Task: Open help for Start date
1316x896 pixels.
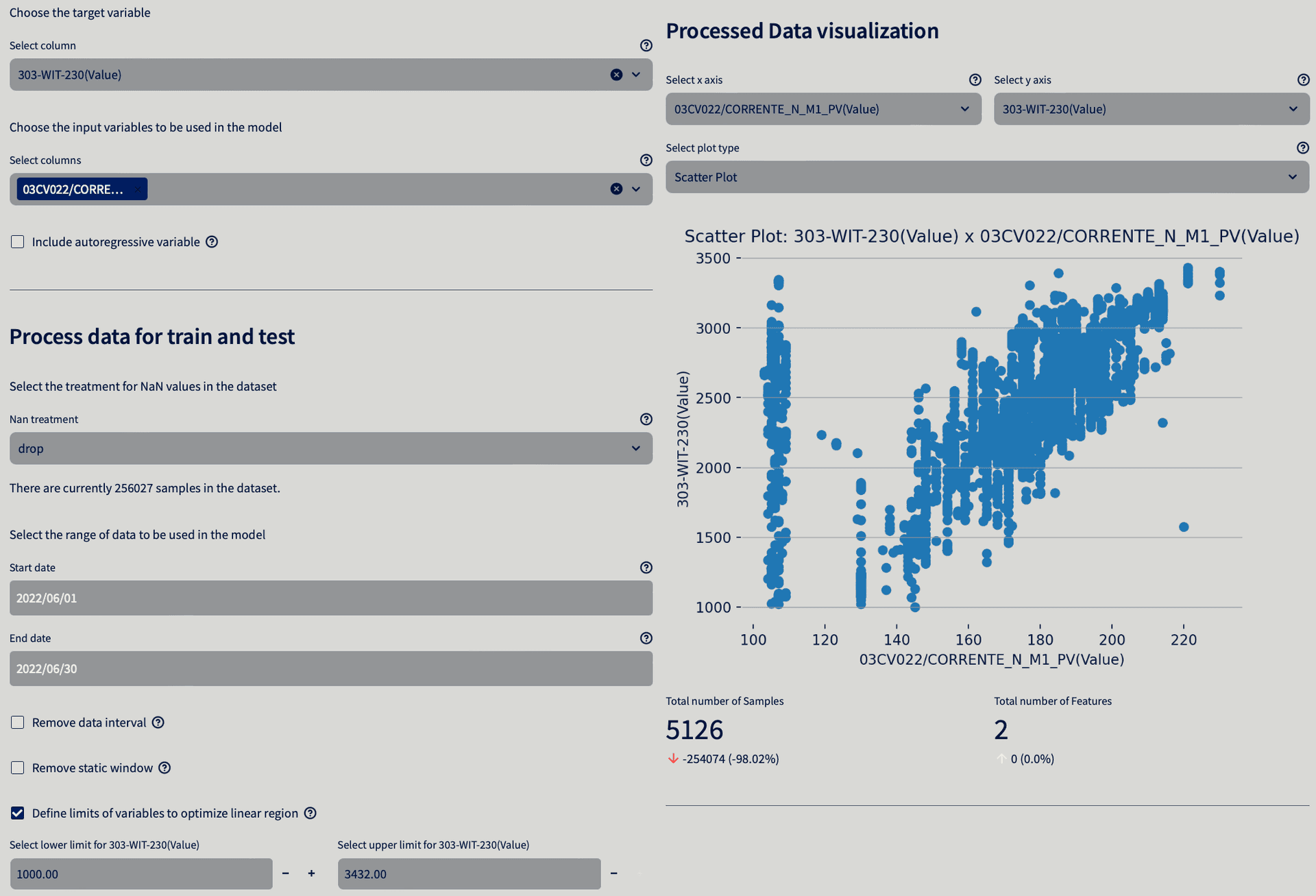Action: click(646, 568)
